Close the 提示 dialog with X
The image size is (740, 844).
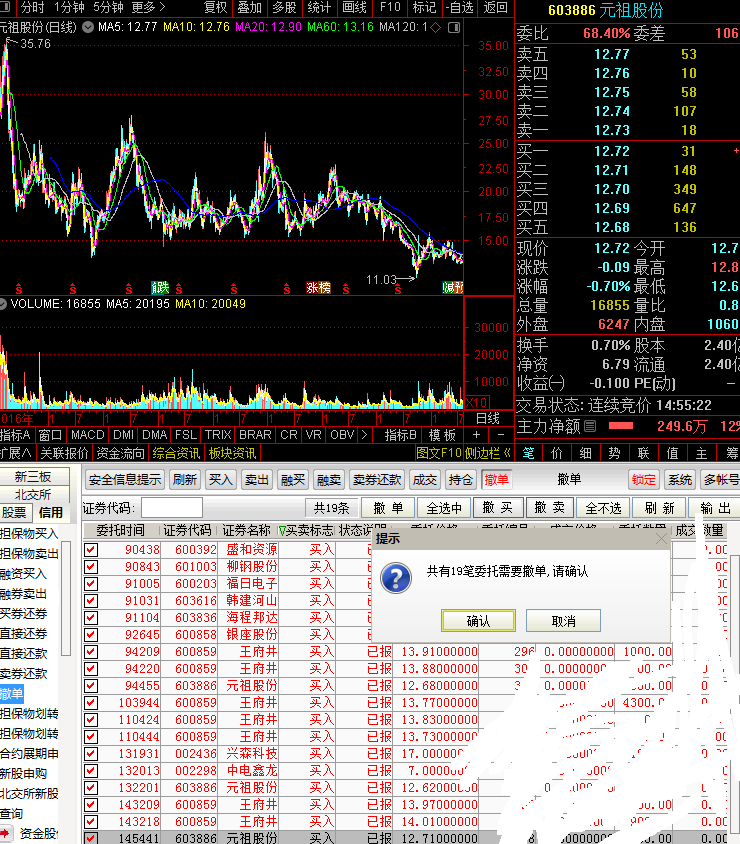pos(661,539)
